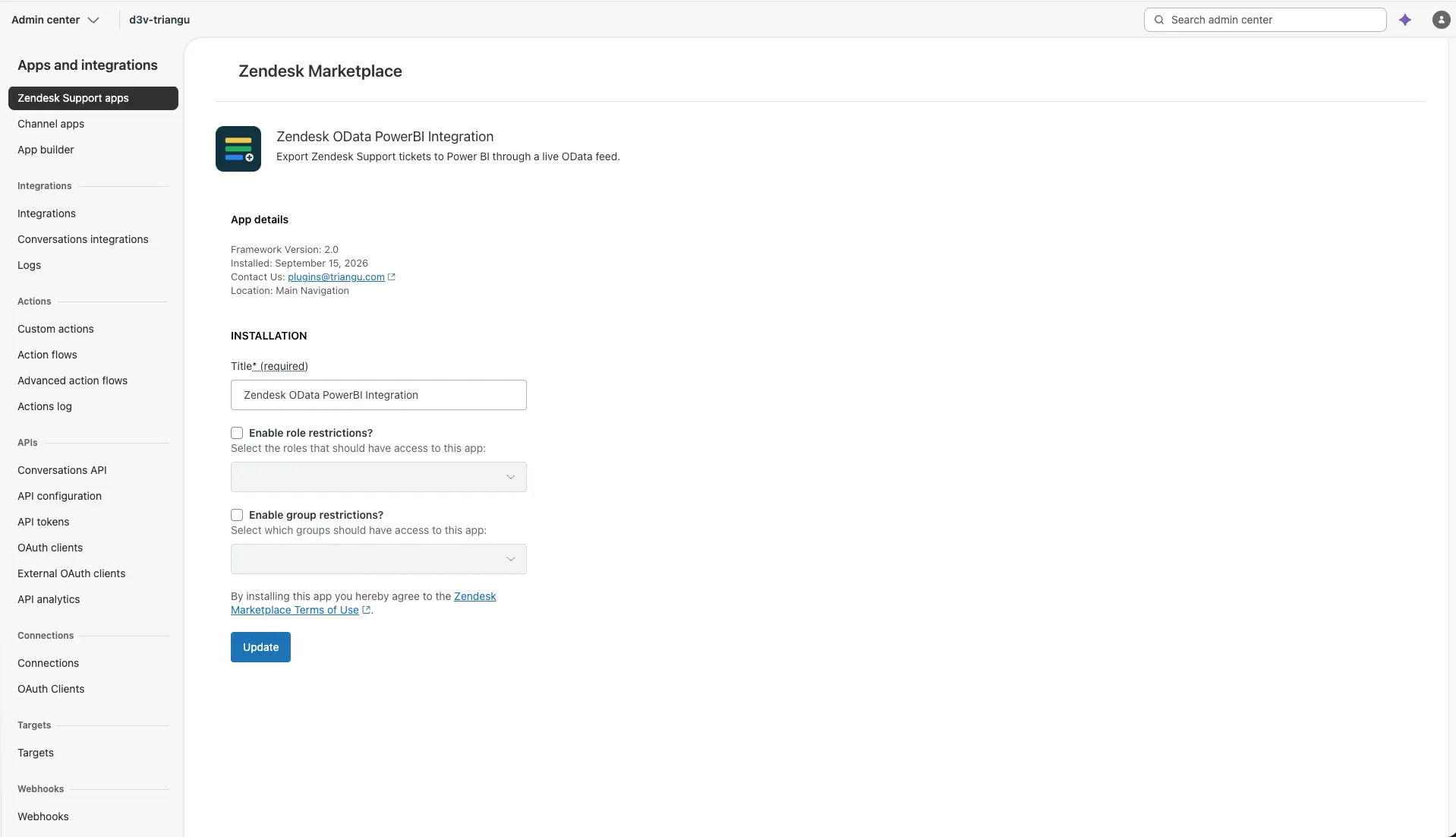Click external link icon after Terms of Use

coord(367,610)
